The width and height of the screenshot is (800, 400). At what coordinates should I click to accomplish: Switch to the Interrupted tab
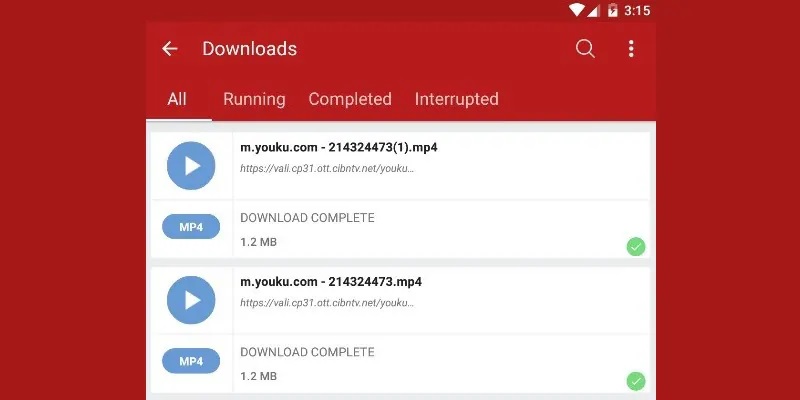pos(457,99)
